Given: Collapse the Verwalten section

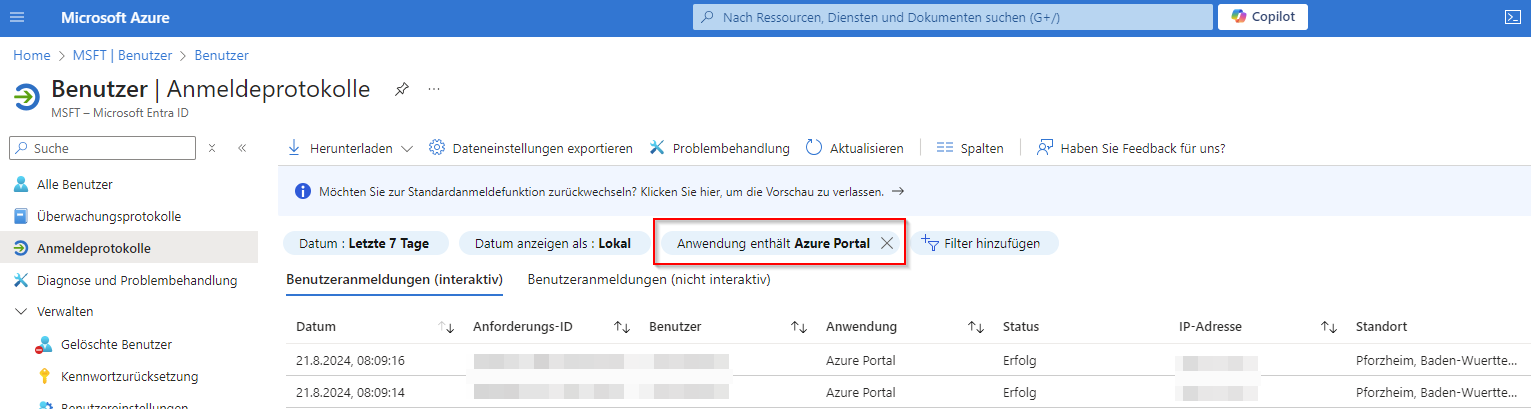Looking at the screenshot, I should click(x=21, y=312).
